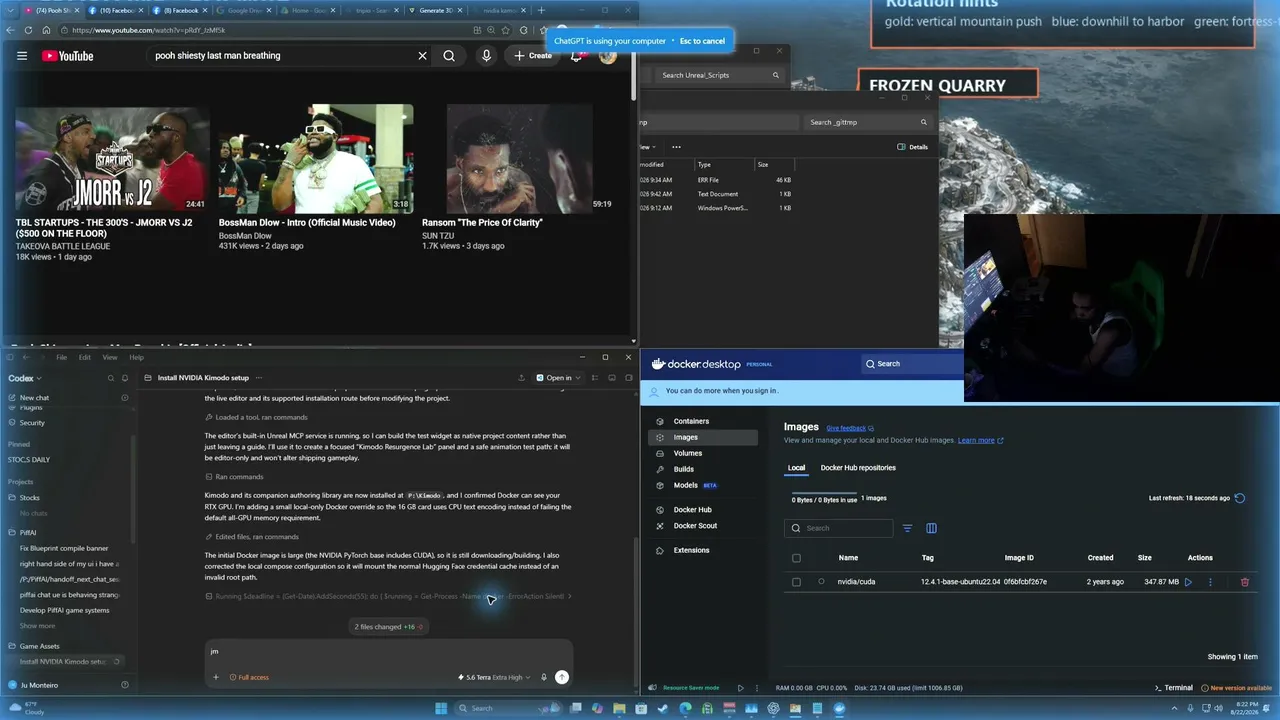Open the 5.6 Terra Extra High model selector
Viewport: 1280px width, 720px height.
(494, 677)
